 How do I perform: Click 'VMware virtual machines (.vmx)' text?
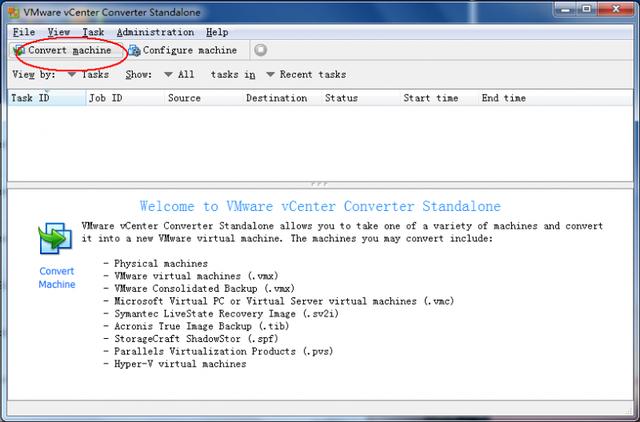(x=196, y=276)
